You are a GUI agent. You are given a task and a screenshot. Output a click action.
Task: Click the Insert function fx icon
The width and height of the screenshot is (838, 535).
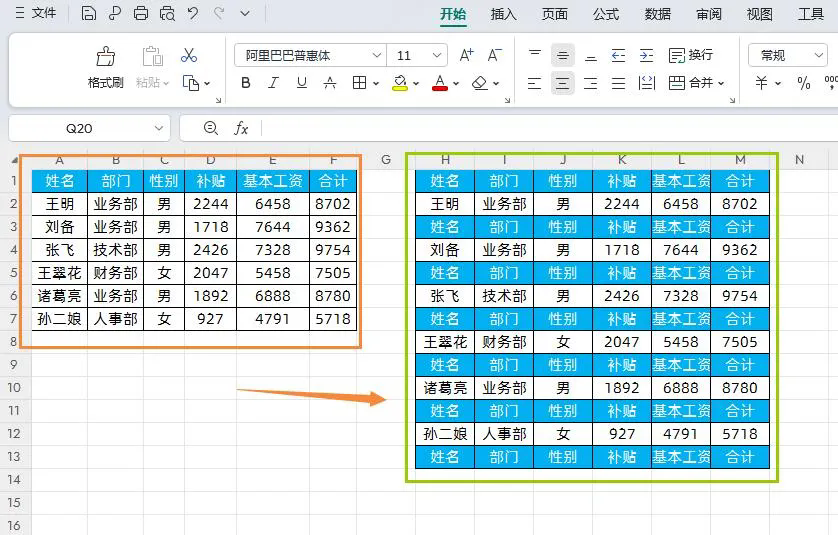(x=241, y=128)
